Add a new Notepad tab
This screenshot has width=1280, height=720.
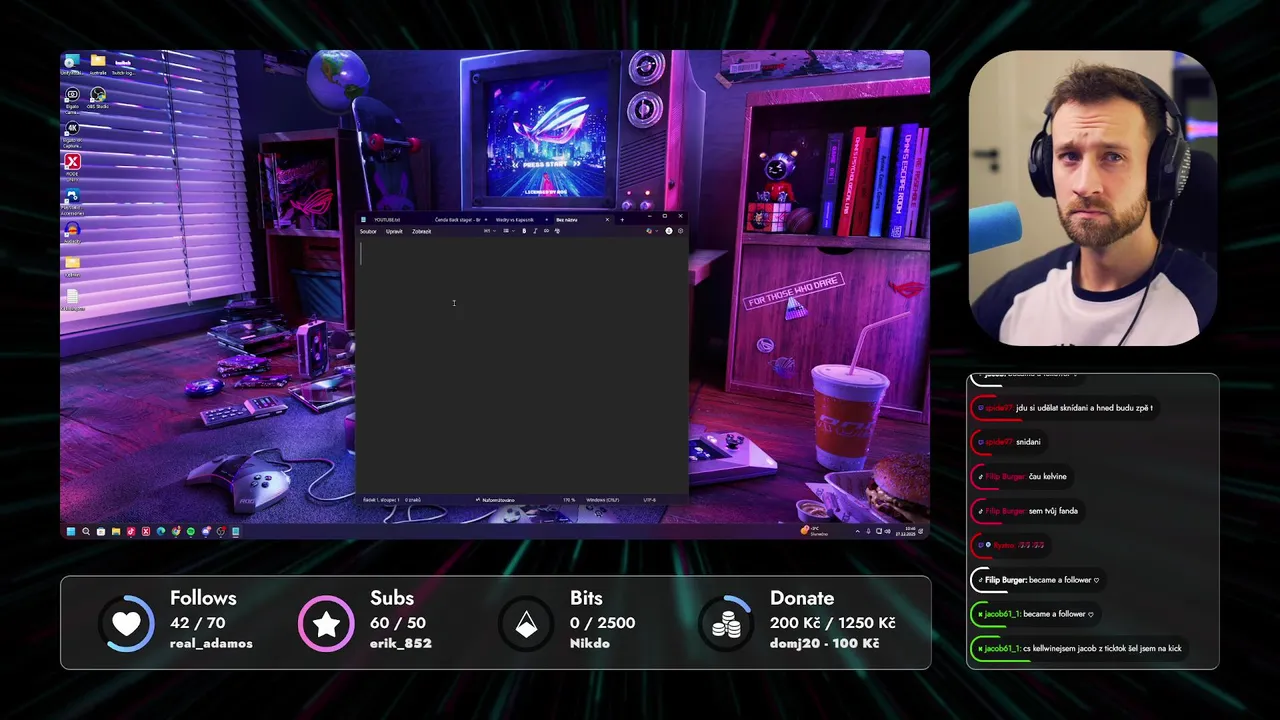click(622, 220)
